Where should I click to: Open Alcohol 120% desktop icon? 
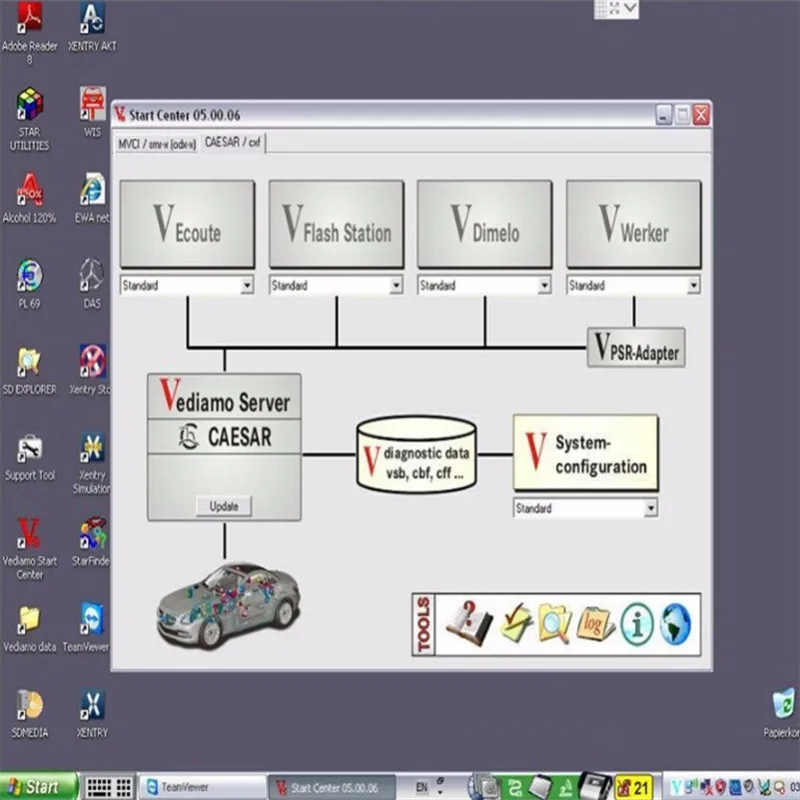[30, 198]
